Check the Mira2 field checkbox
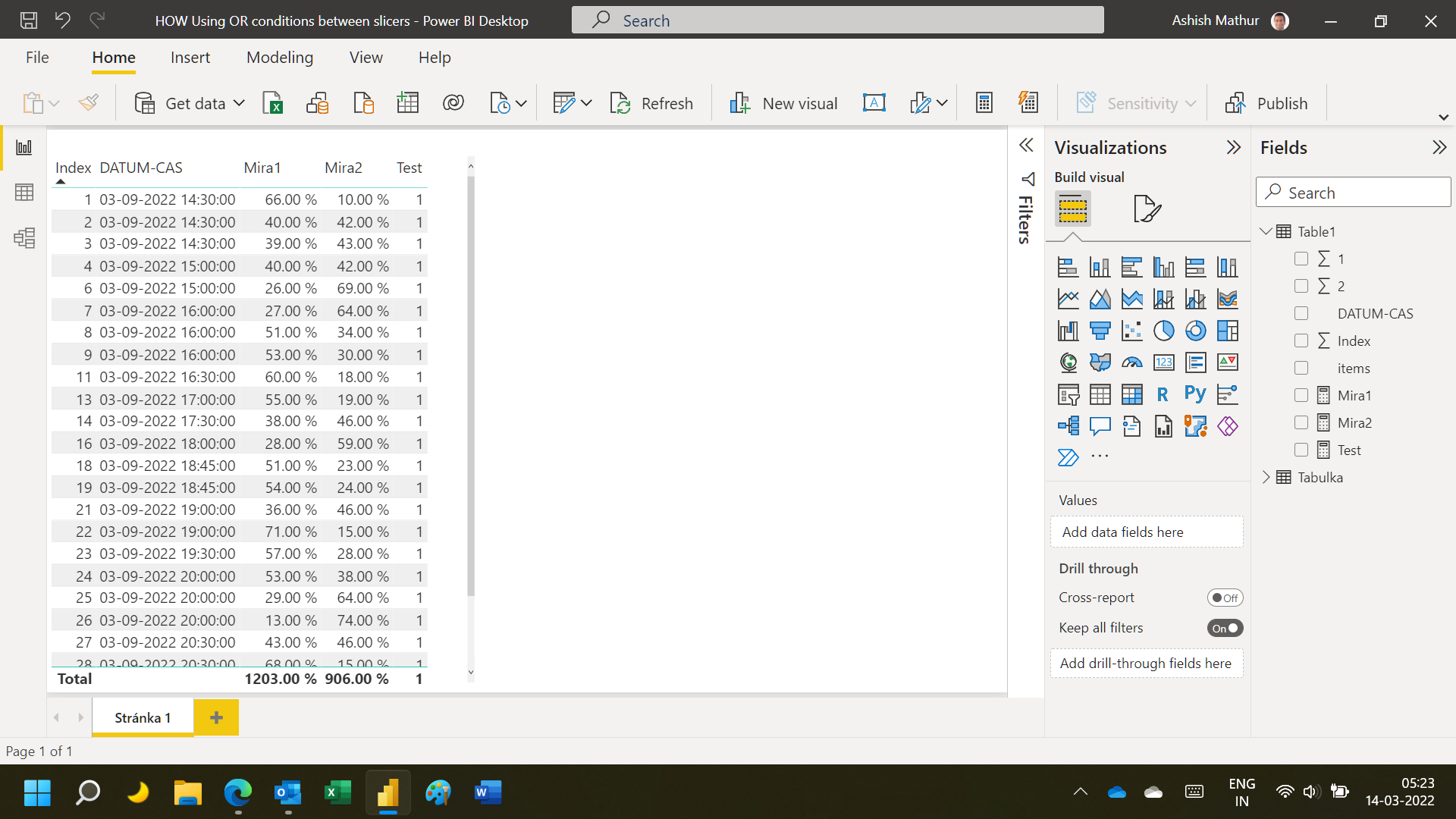The width and height of the screenshot is (1456, 819). click(1301, 422)
